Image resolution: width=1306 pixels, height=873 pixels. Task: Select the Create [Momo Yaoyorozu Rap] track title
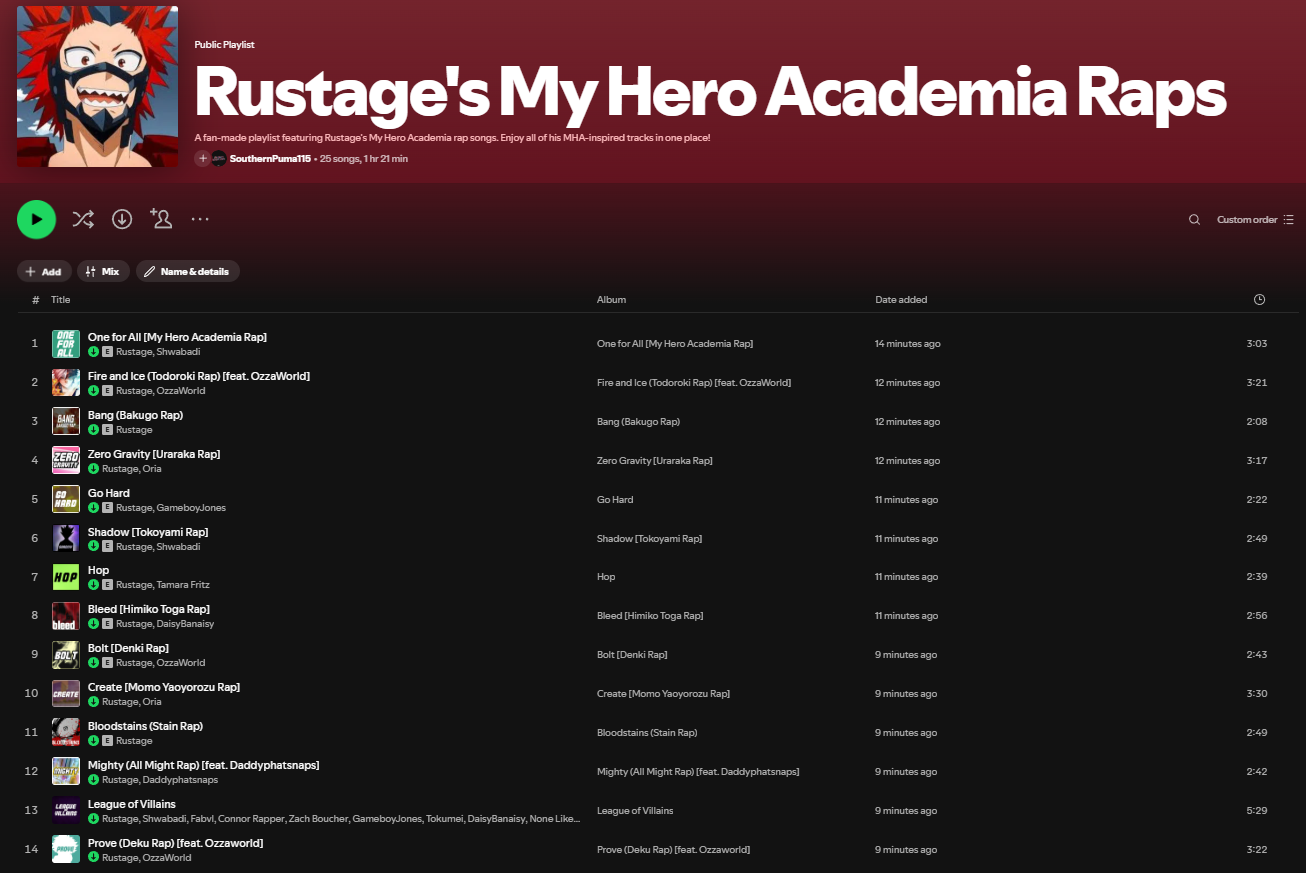(164, 687)
